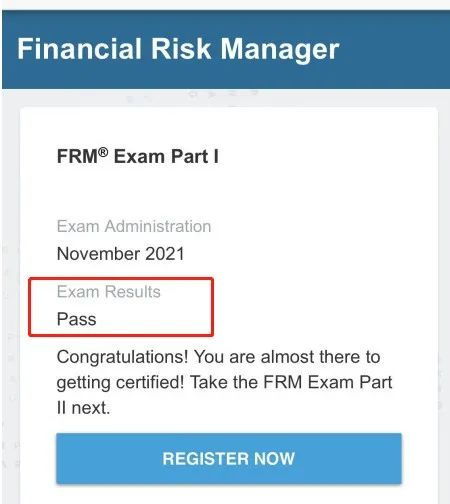Image resolution: width=450 pixels, height=504 pixels.
Task: Click the Congratulations message paragraph
Action: [224, 382]
